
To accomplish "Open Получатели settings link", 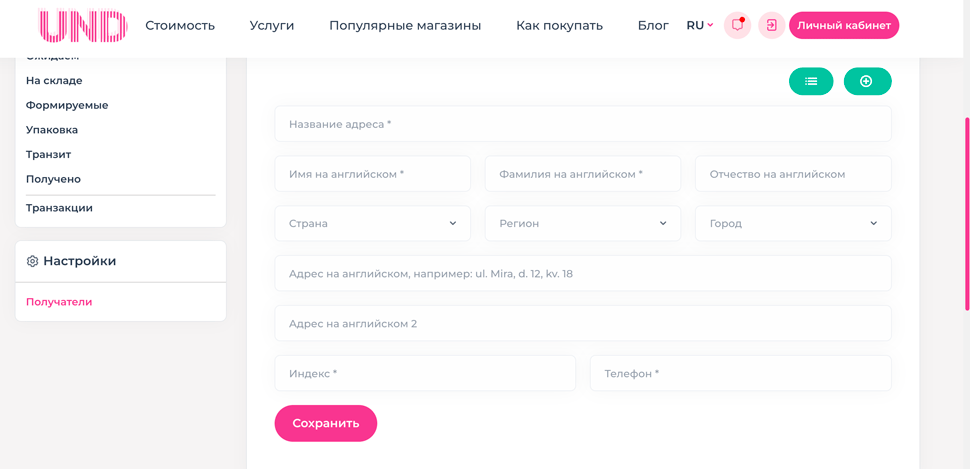I will click(x=59, y=302).
